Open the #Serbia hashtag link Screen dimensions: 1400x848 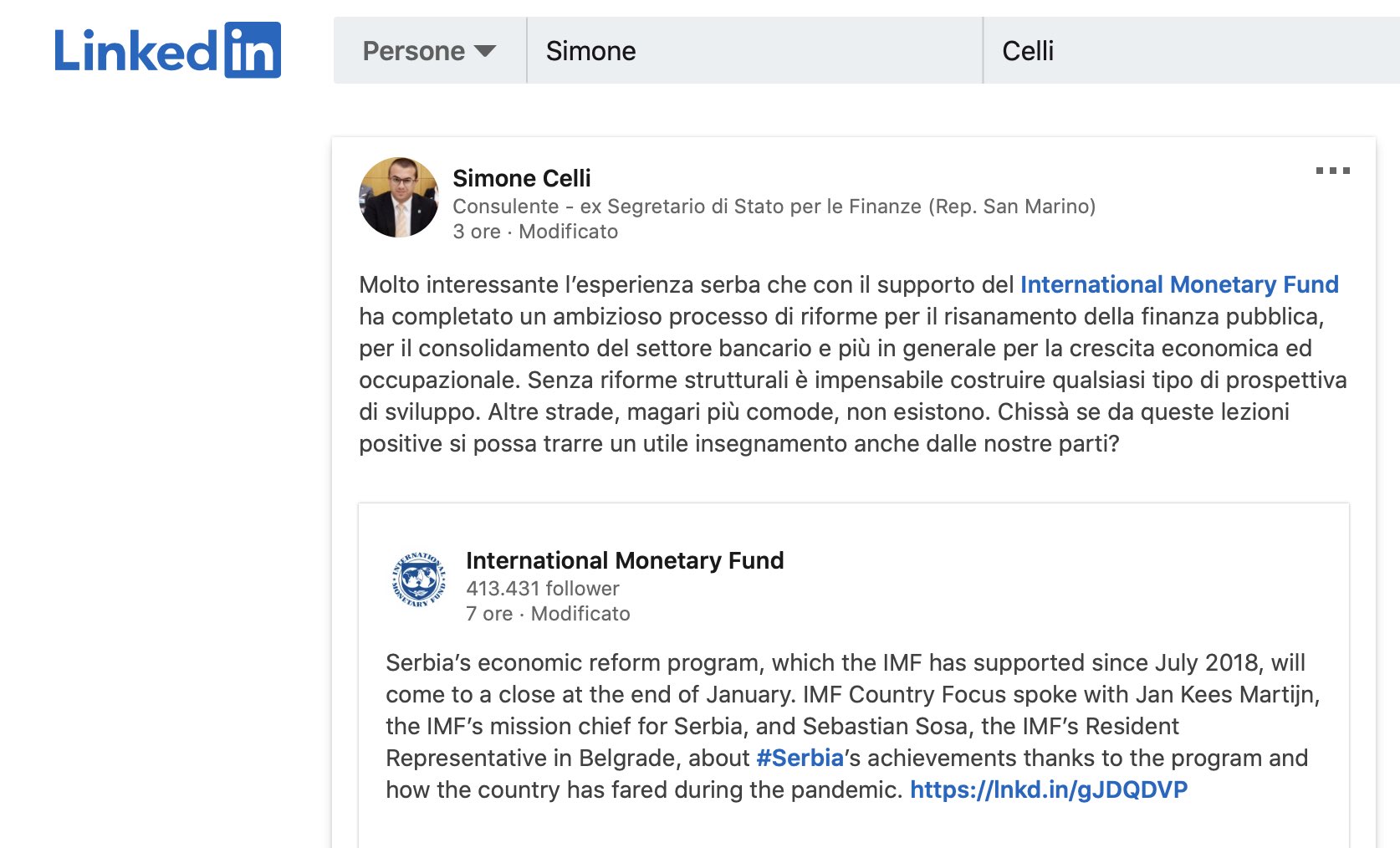800,758
